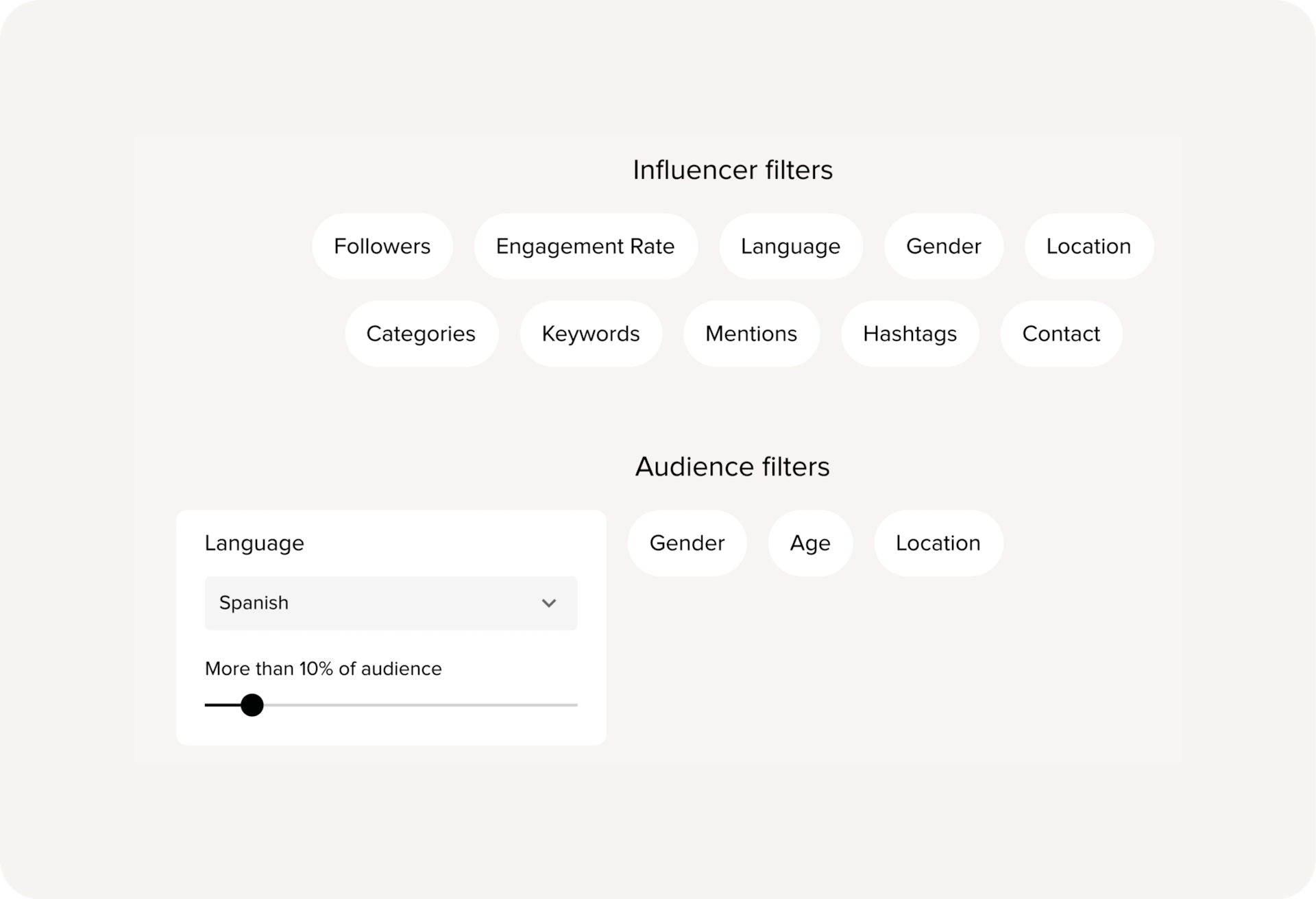Select the Keywords filter chip
Screen dimensions: 1316x899
click(x=590, y=334)
